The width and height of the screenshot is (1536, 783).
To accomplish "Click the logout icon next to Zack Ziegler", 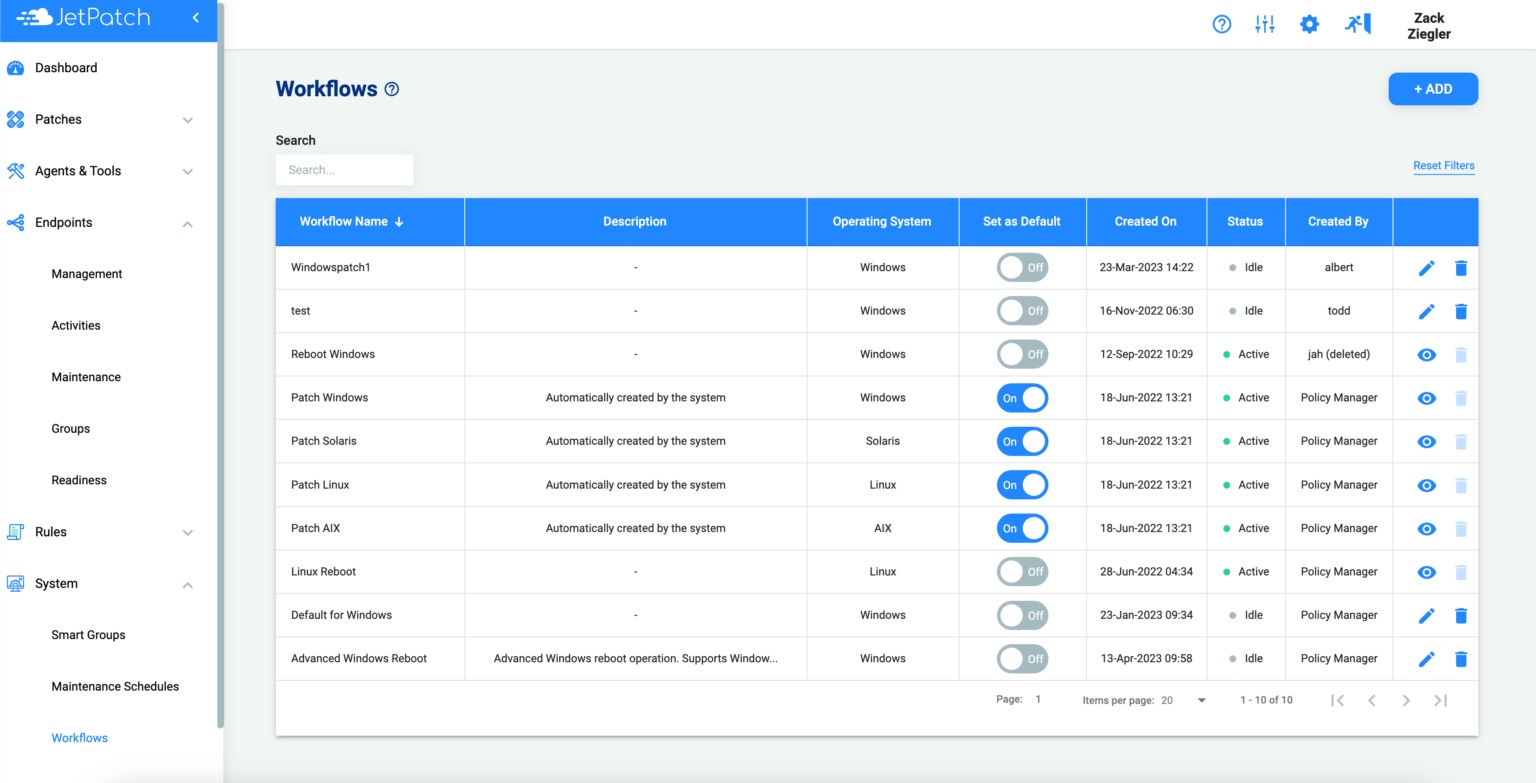I will [x=1356, y=23].
